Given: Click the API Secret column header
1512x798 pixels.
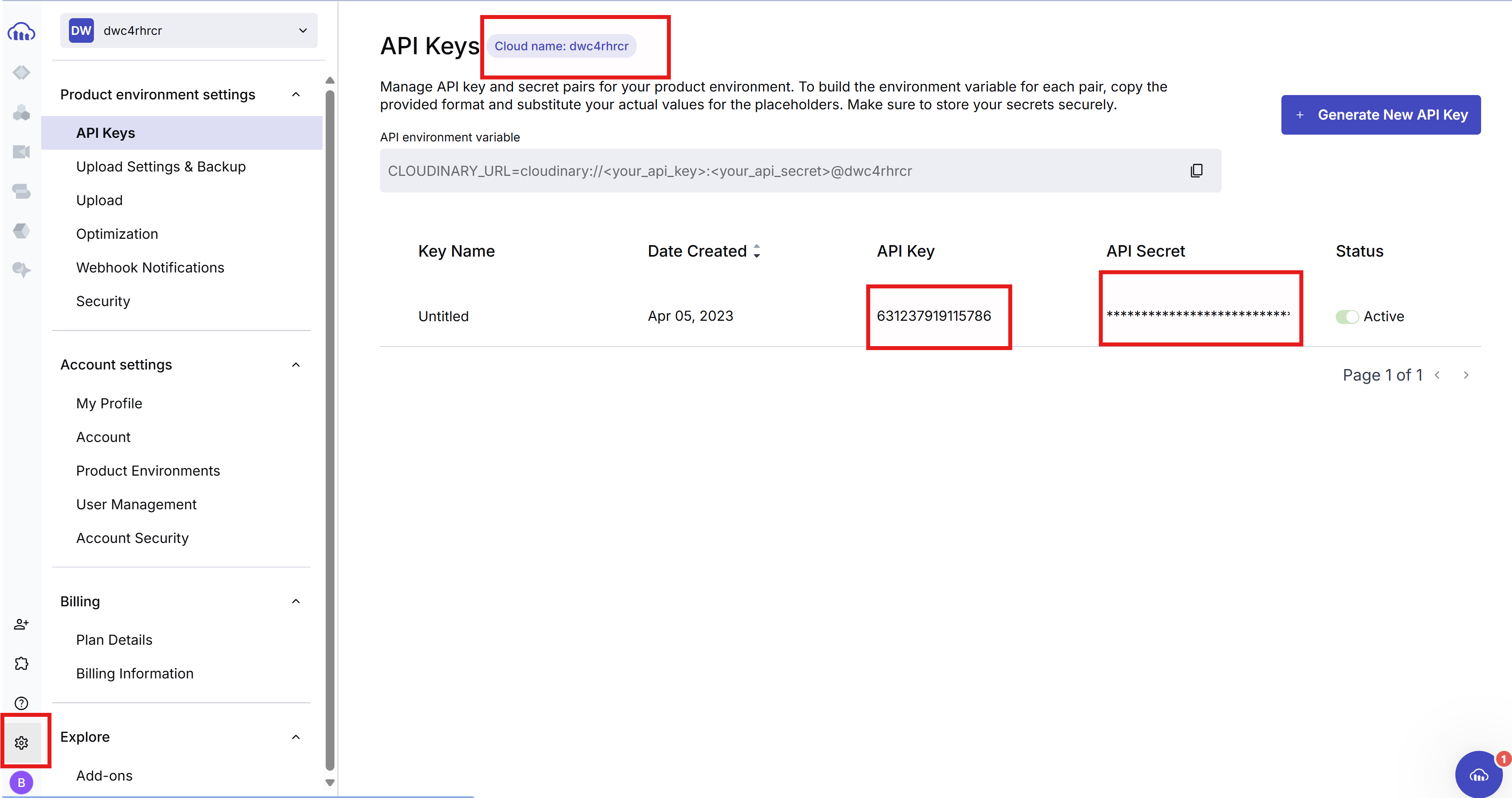Looking at the screenshot, I should coord(1146,251).
